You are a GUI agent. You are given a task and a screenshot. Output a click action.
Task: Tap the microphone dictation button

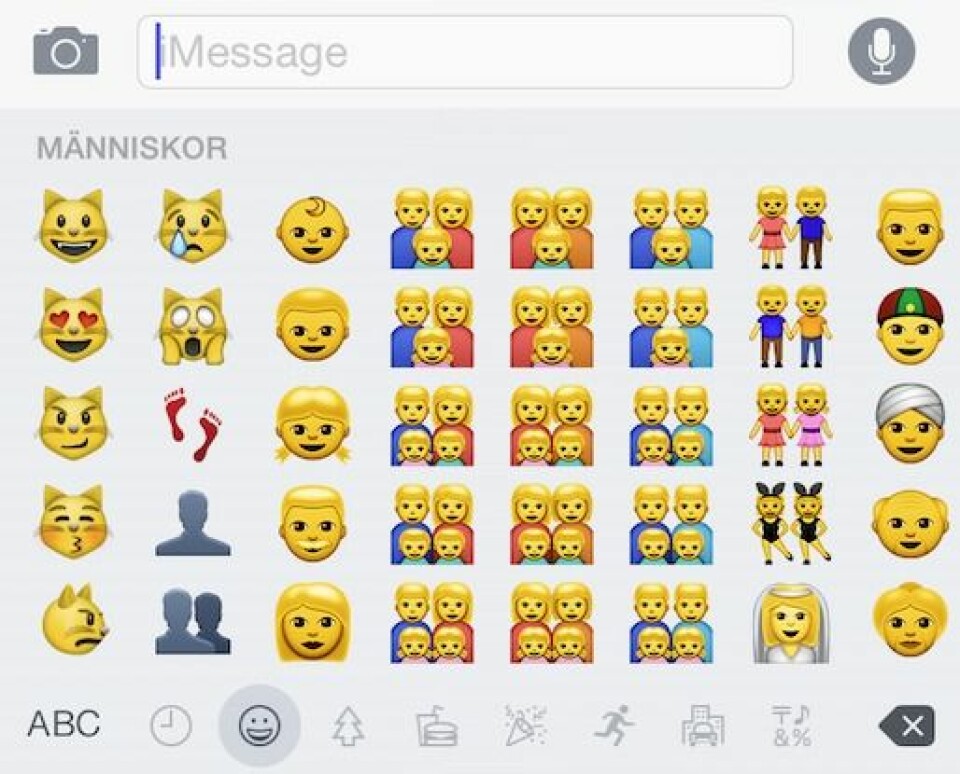coord(882,51)
